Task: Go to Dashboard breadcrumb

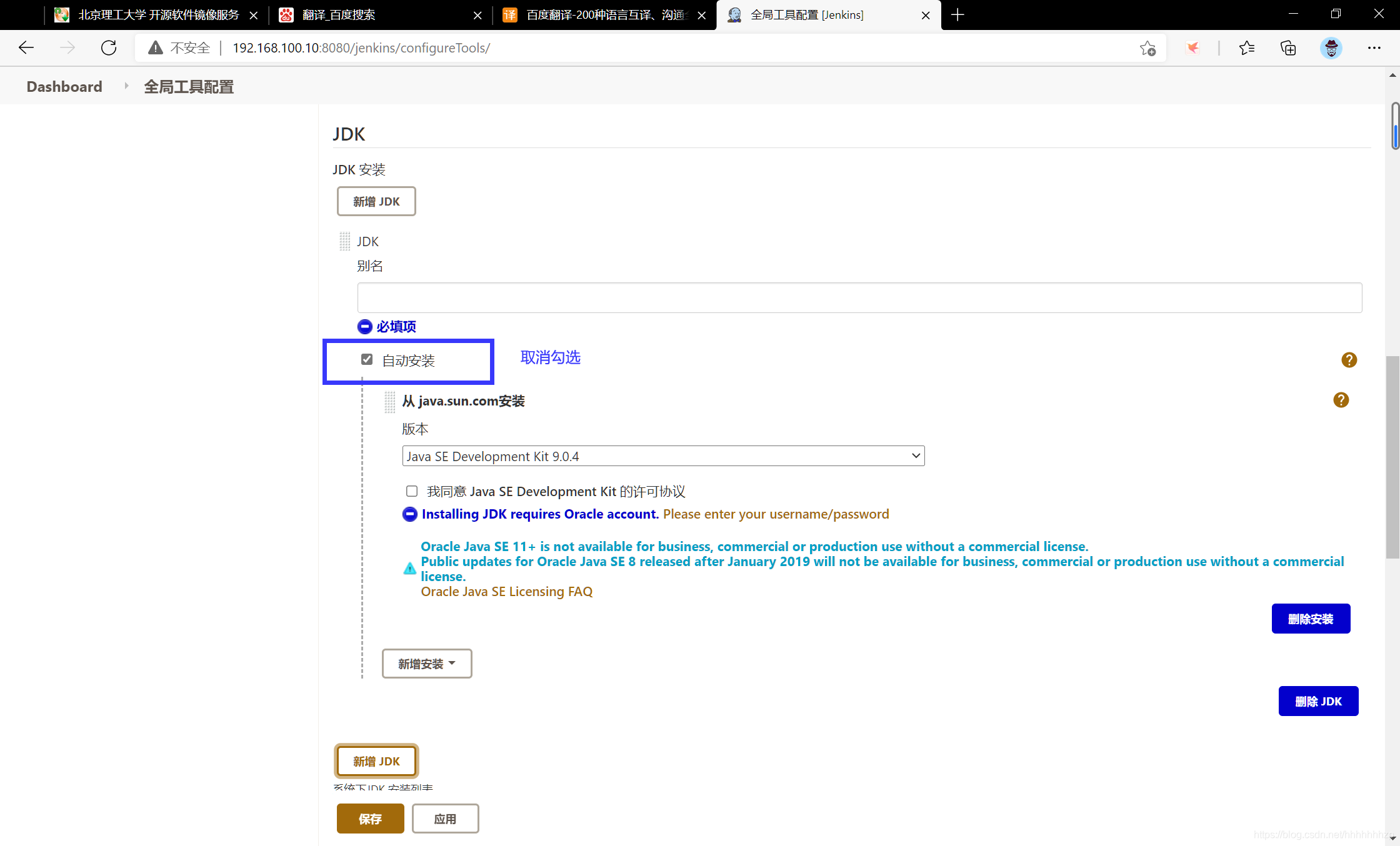Action: pyautogui.click(x=64, y=86)
